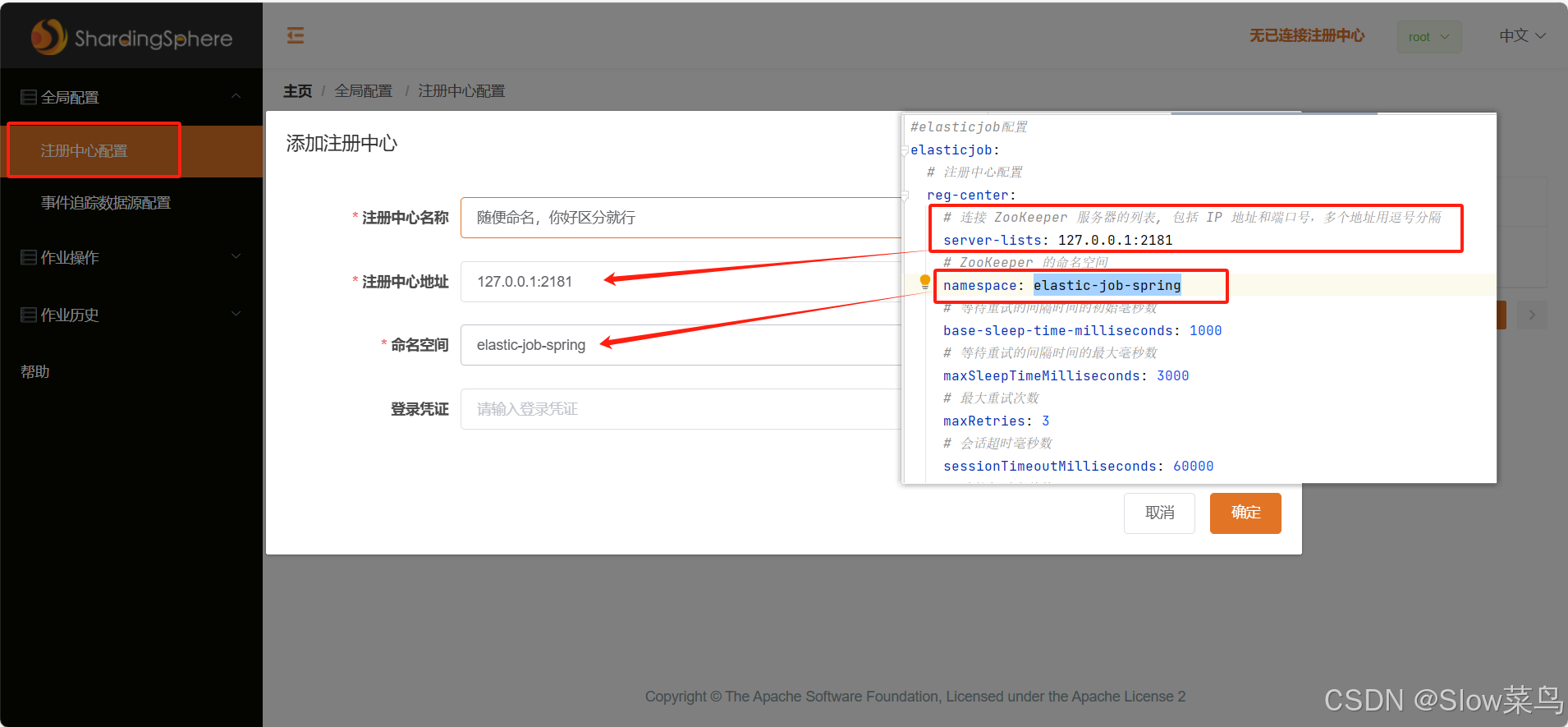Go to 主页 breadcrumb
This screenshot has height=727, width=1568.
tap(297, 91)
